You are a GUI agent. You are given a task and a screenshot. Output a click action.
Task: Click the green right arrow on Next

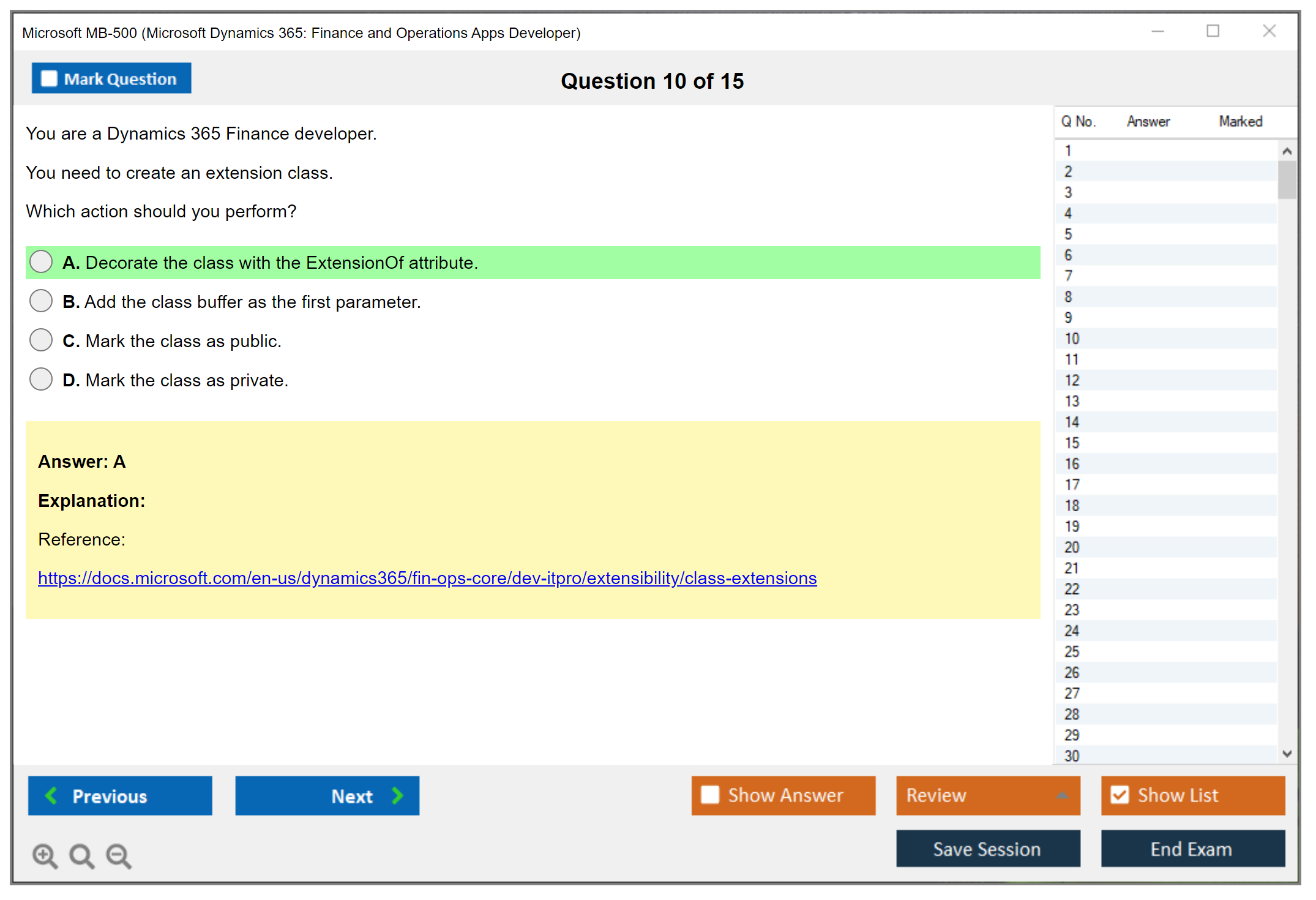point(397,795)
